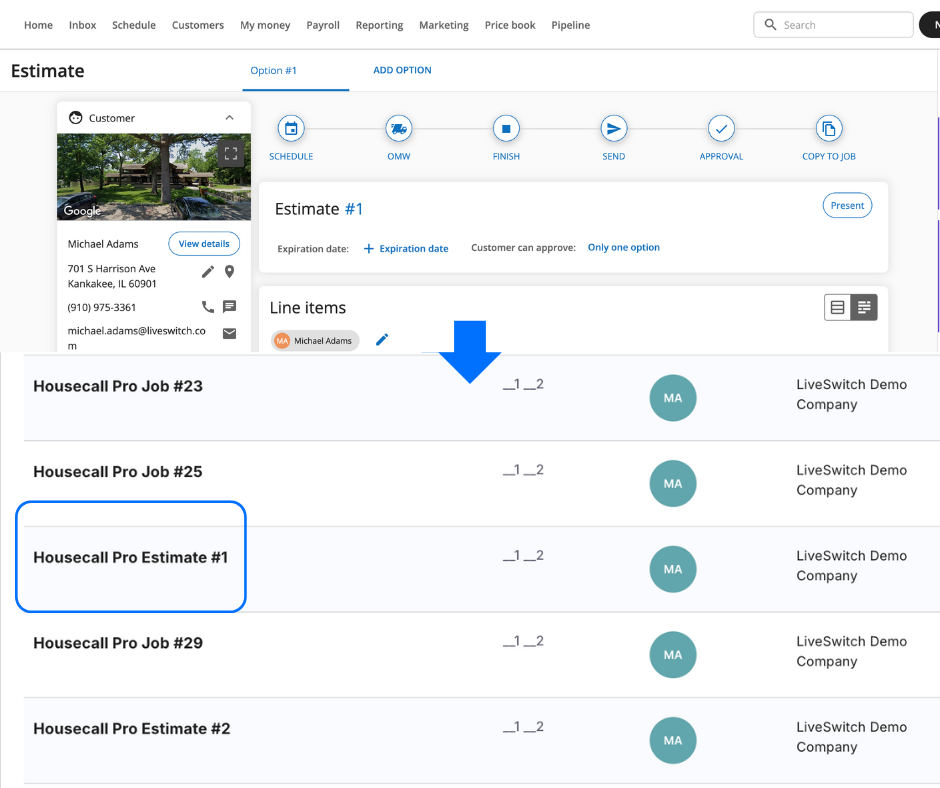
Task: Add an Expiration date
Action: [406, 248]
